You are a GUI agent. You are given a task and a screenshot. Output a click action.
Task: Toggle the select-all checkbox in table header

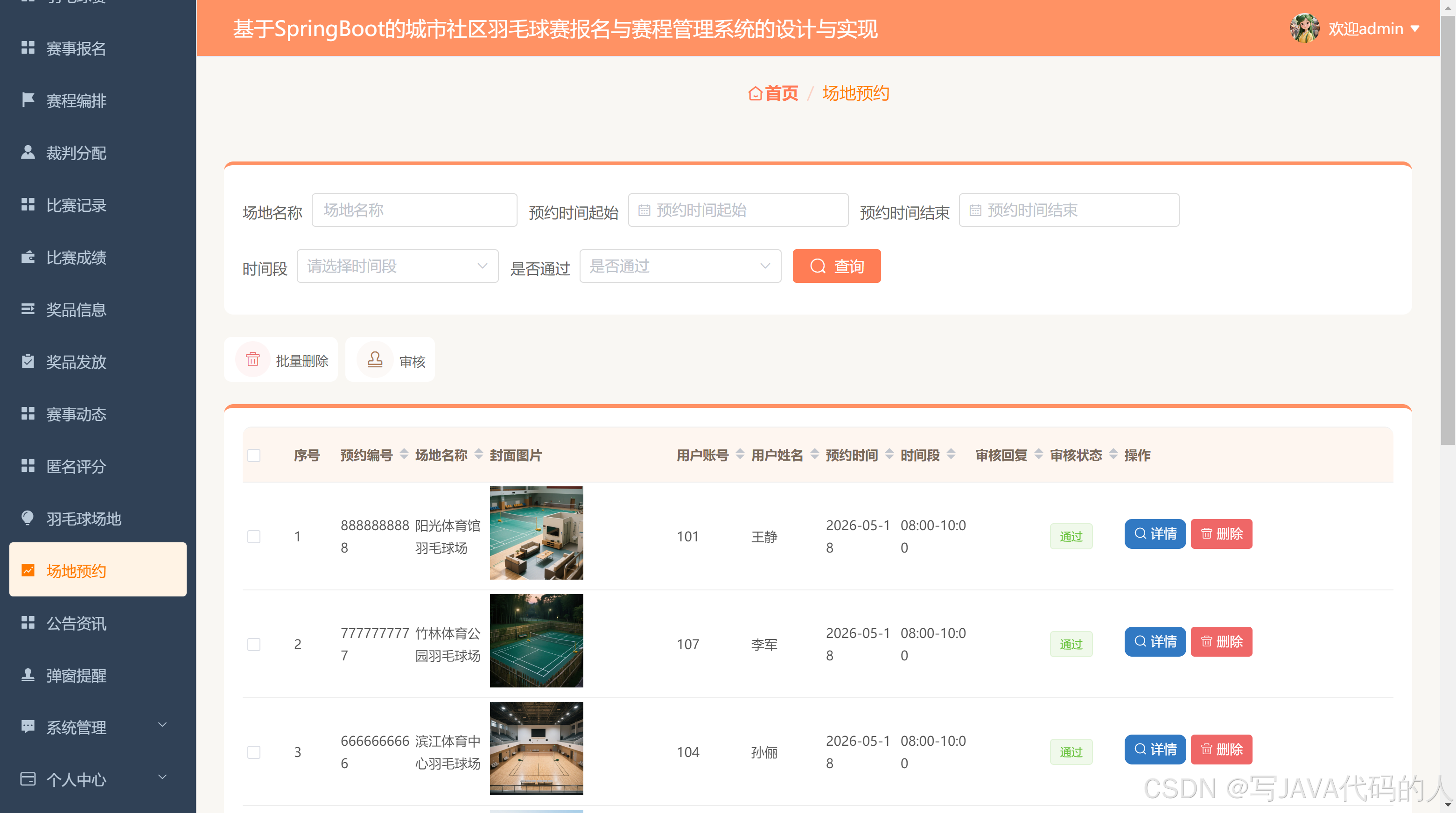click(x=254, y=456)
